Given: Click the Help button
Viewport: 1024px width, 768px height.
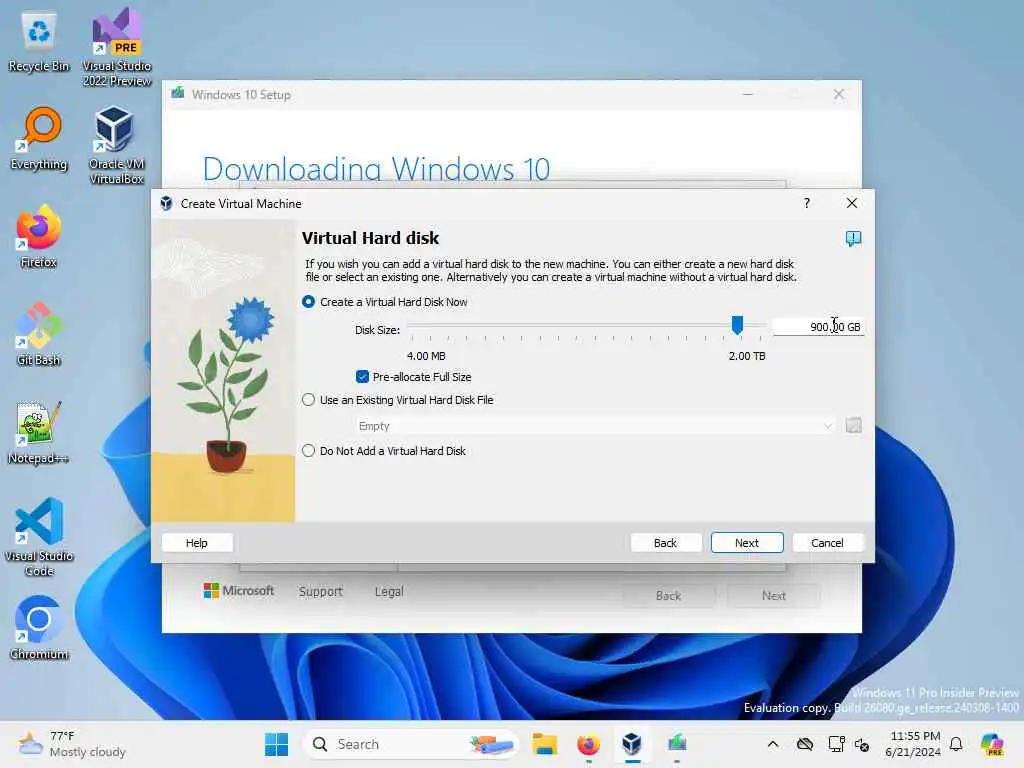Looking at the screenshot, I should click(197, 543).
